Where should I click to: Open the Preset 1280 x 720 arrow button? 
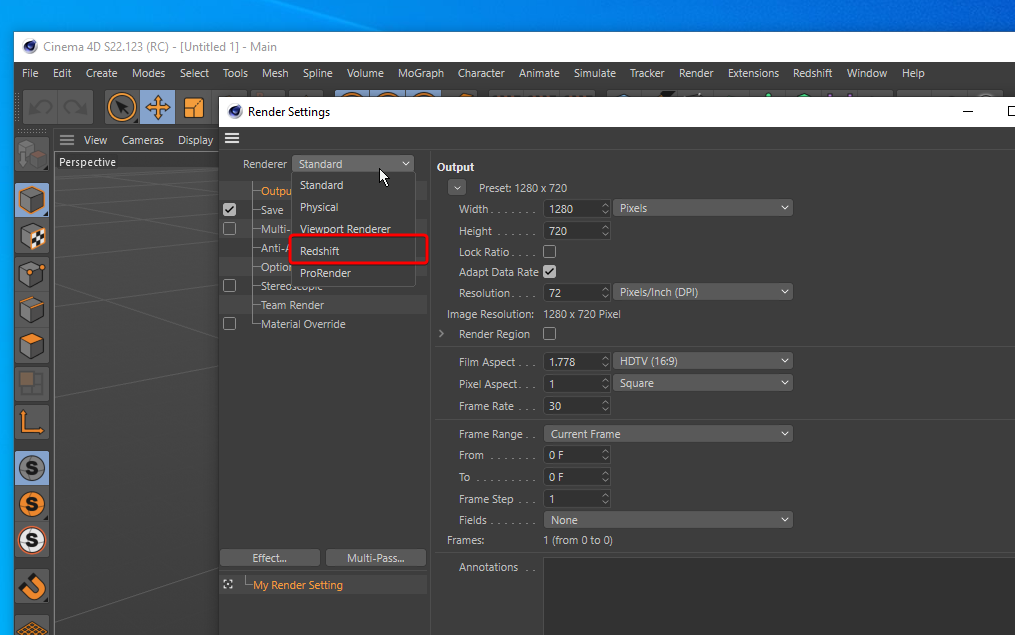457,188
